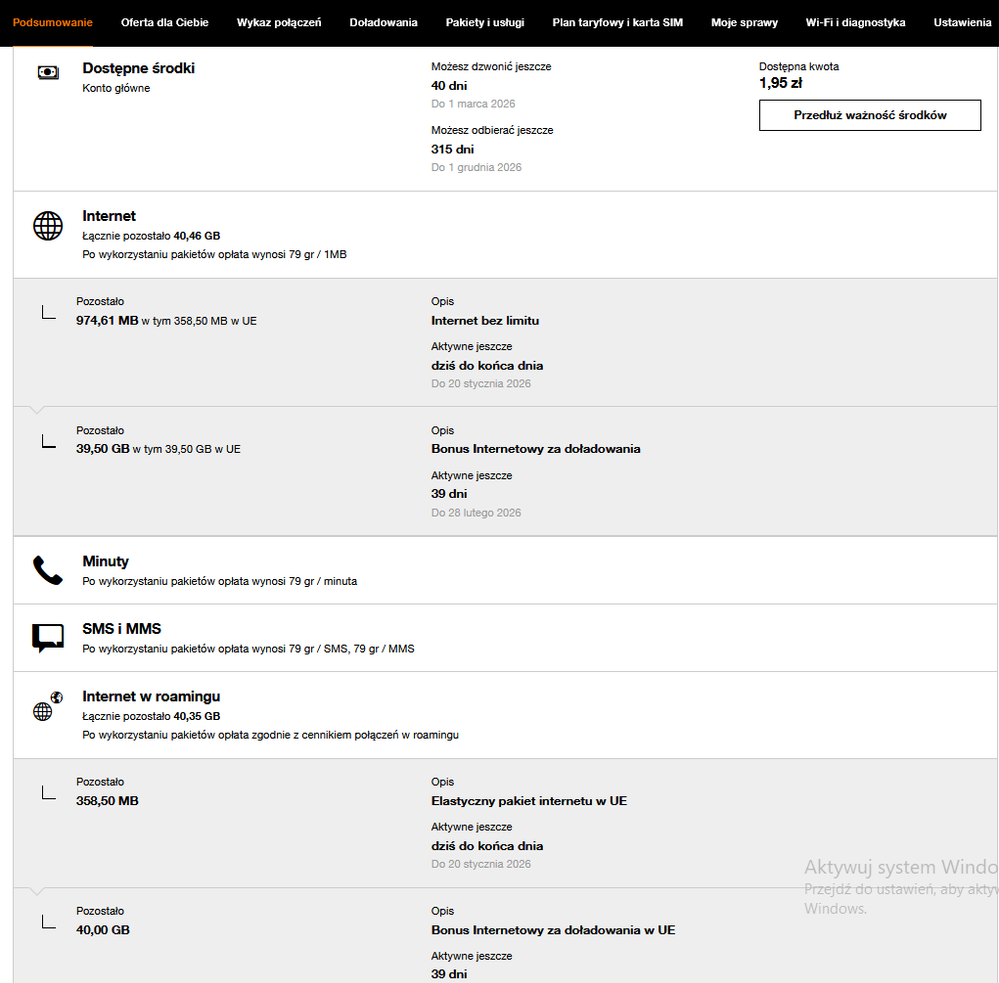The image size is (999, 983).
Task: Click the Internet bez limitu package description
Action: [485, 321]
